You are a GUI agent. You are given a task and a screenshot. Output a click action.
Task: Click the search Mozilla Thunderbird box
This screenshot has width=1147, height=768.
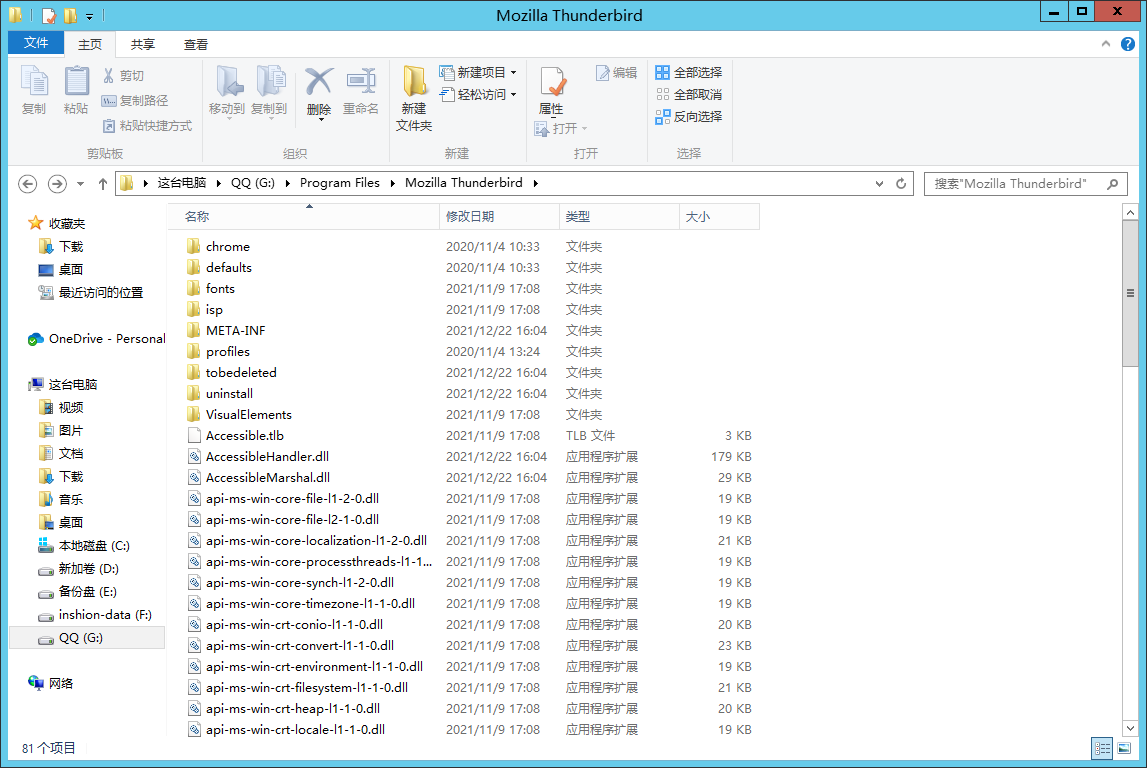(1026, 184)
